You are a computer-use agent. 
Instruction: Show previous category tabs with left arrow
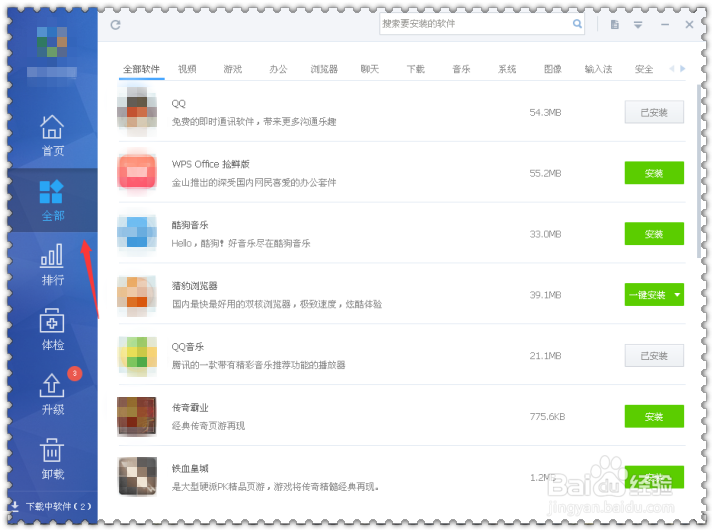(x=671, y=69)
